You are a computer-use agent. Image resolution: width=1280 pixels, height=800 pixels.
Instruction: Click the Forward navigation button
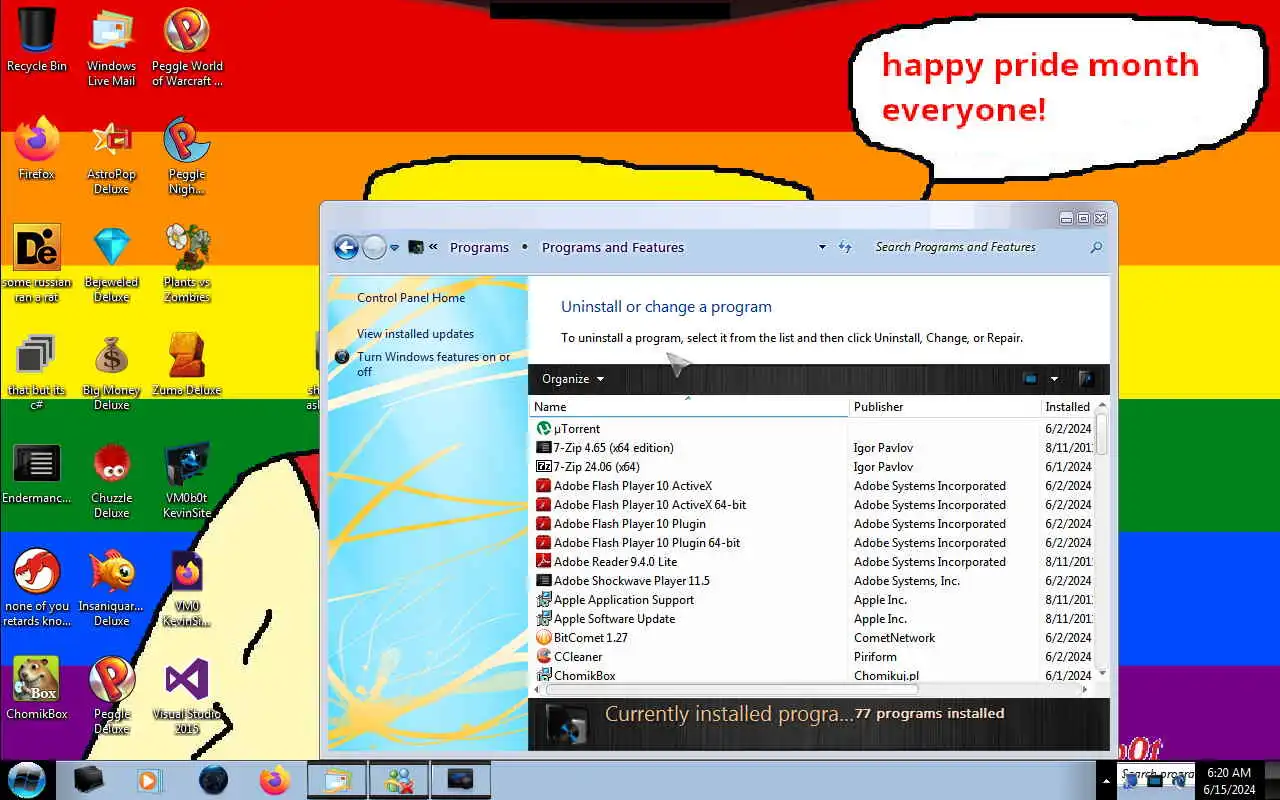pos(374,247)
